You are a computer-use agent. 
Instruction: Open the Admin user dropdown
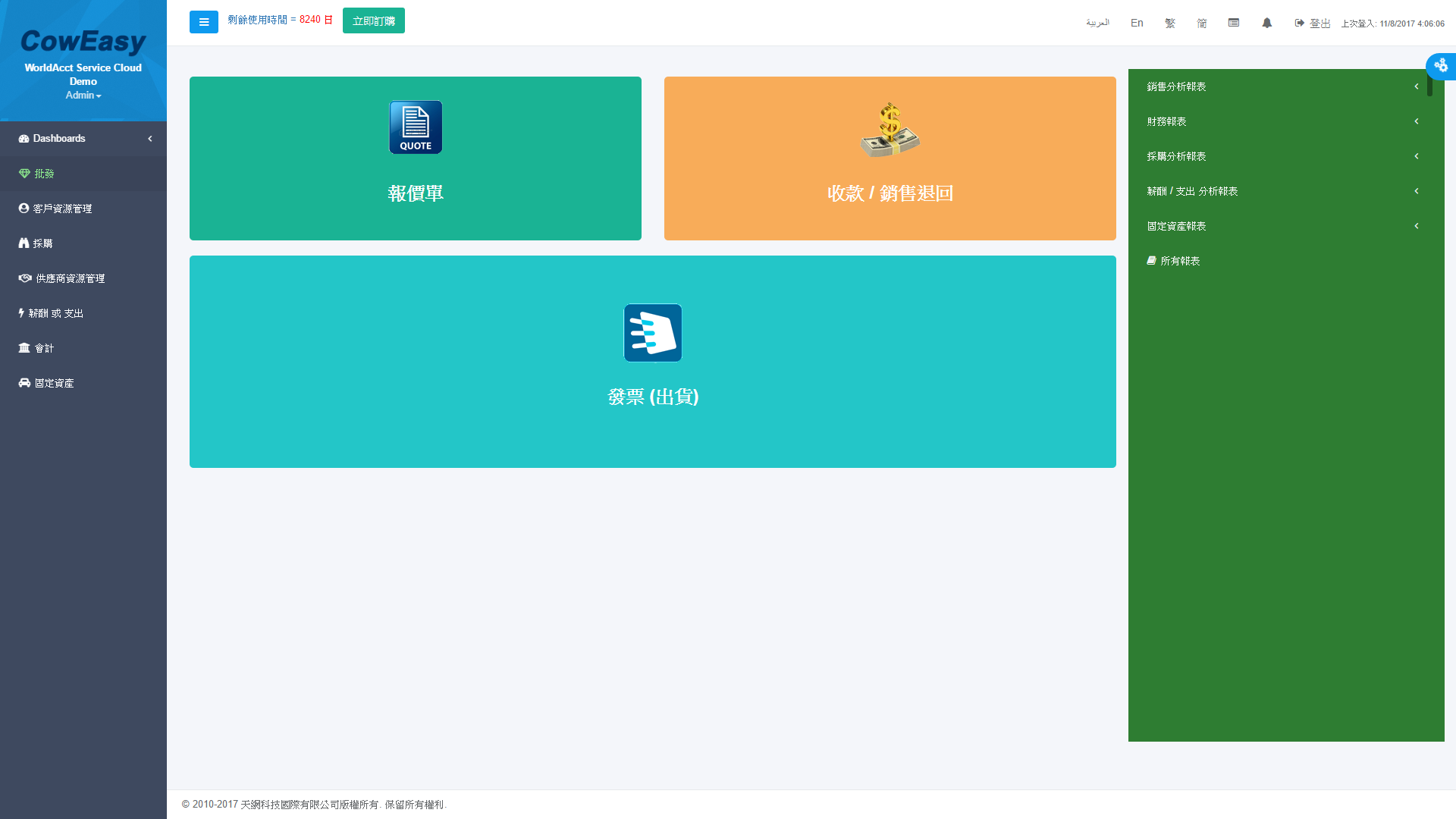click(83, 96)
